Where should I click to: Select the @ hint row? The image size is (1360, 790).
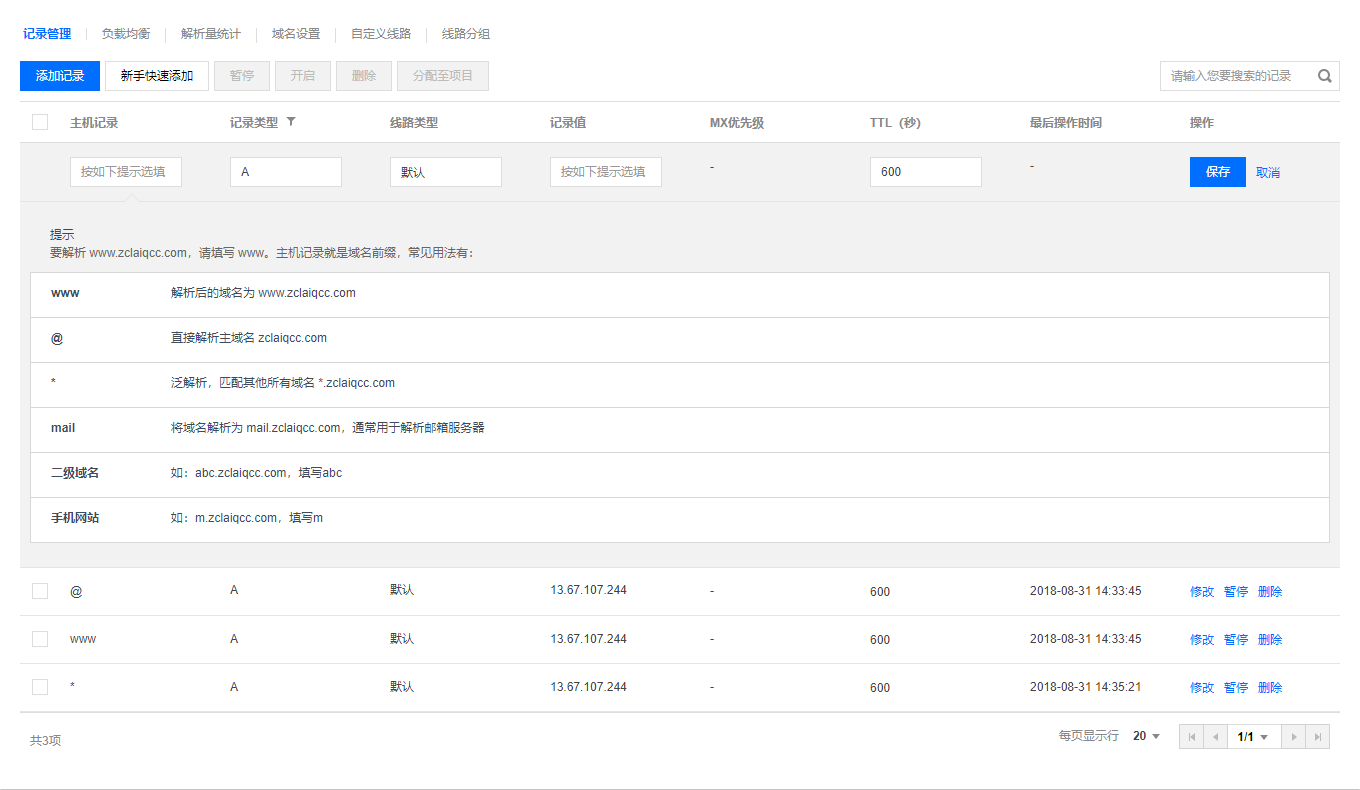680,340
